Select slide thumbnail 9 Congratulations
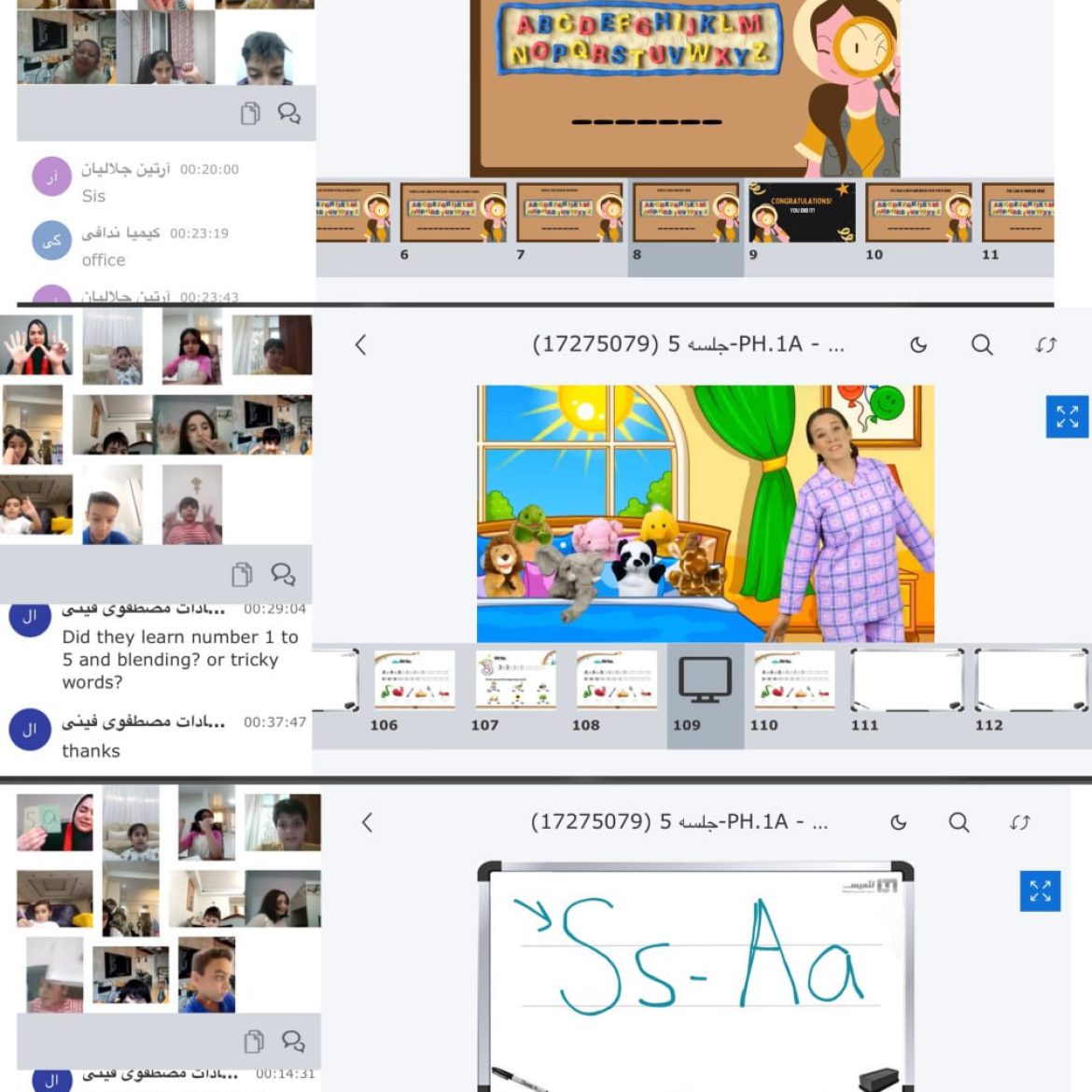 click(802, 214)
